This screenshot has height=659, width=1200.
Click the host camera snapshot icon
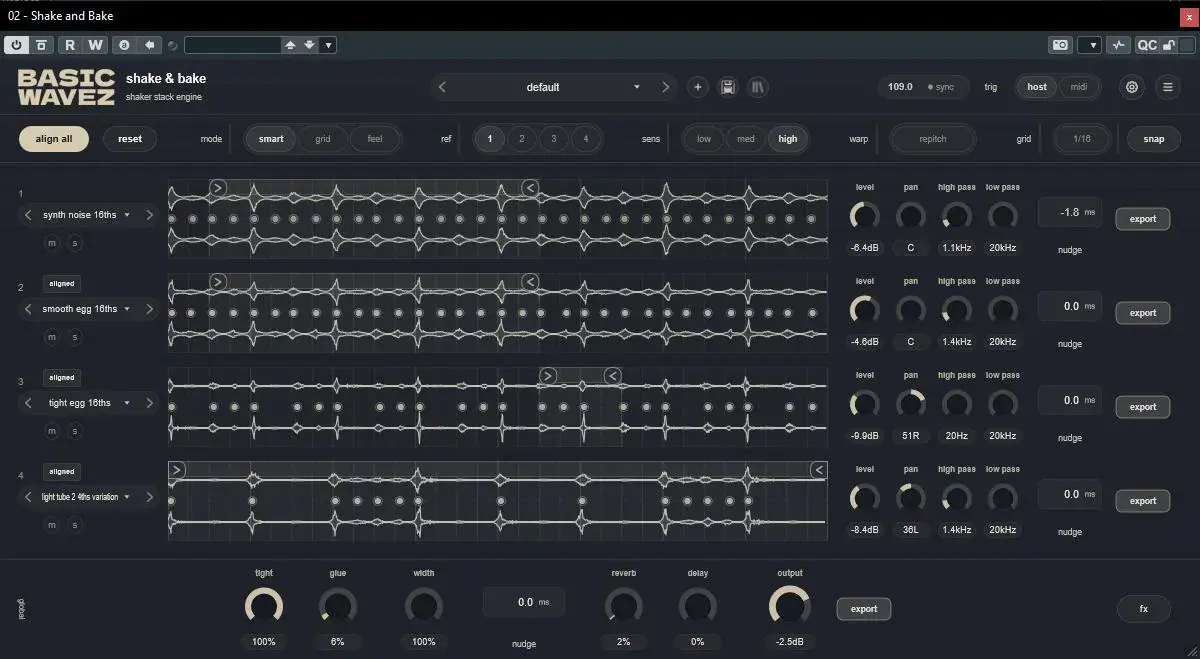(x=1060, y=45)
